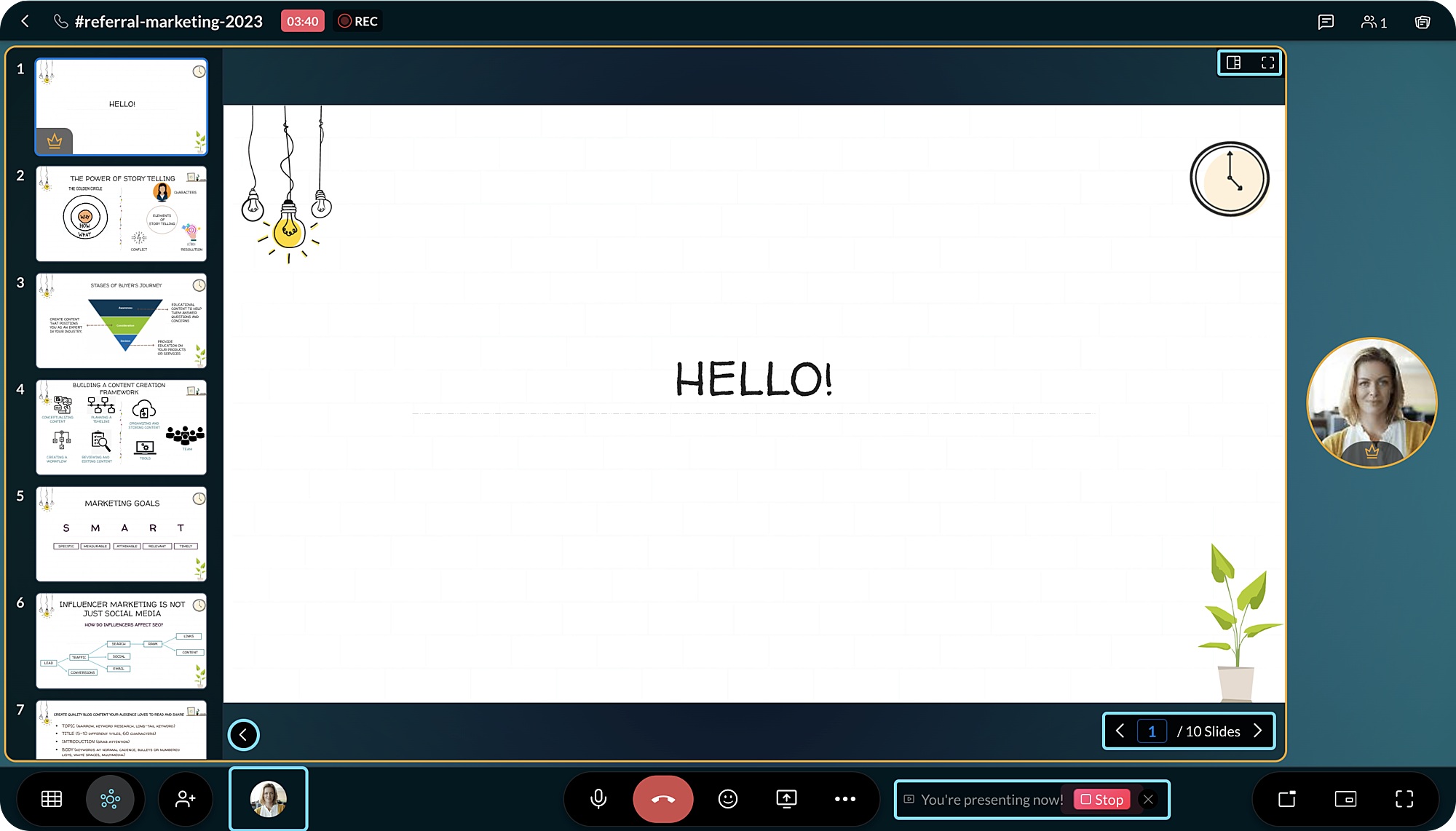The width and height of the screenshot is (1456, 831).
Task: Toggle the slide side panel layout
Action: (x=1233, y=63)
